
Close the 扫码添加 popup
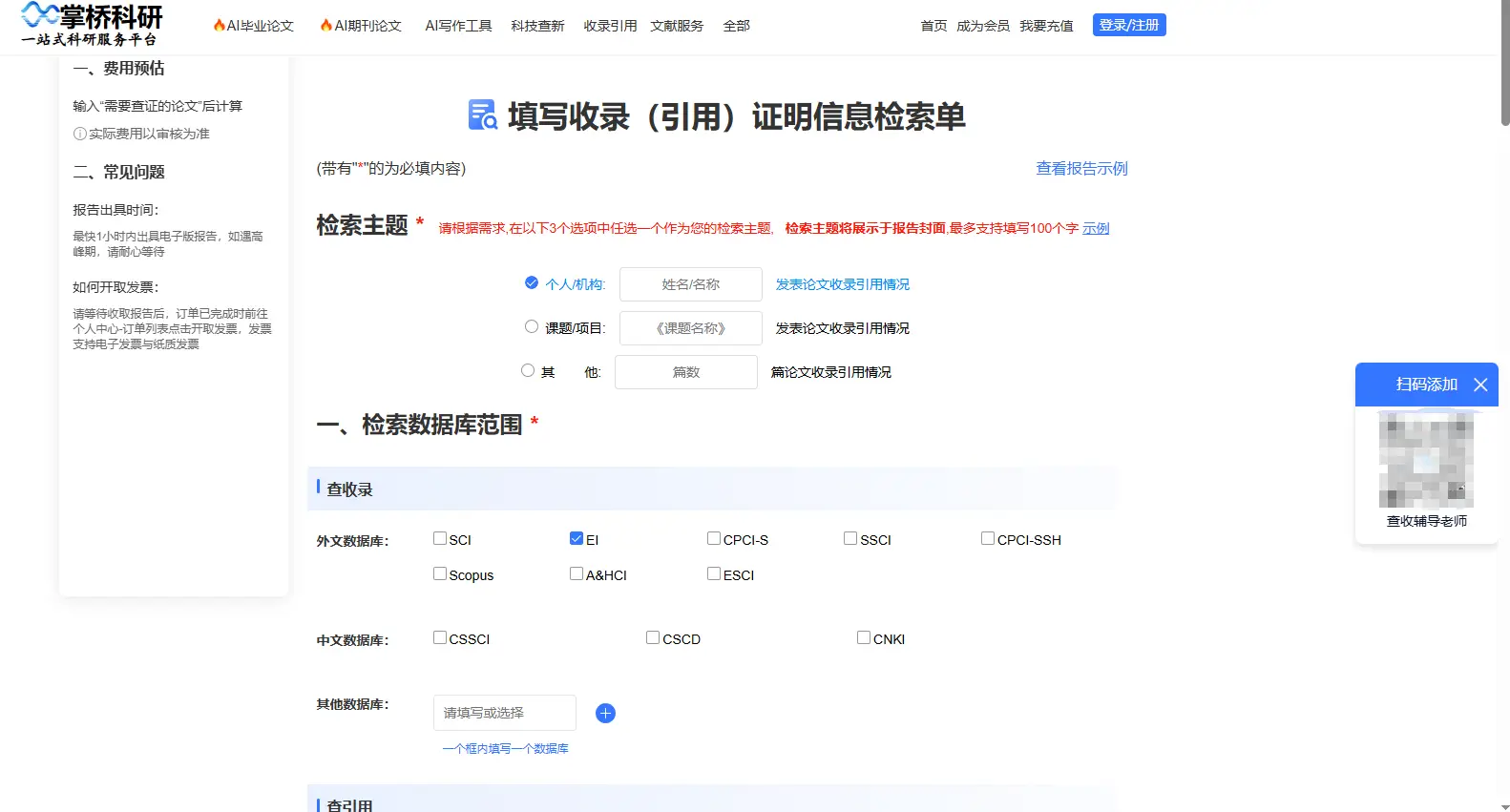[x=1480, y=385]
